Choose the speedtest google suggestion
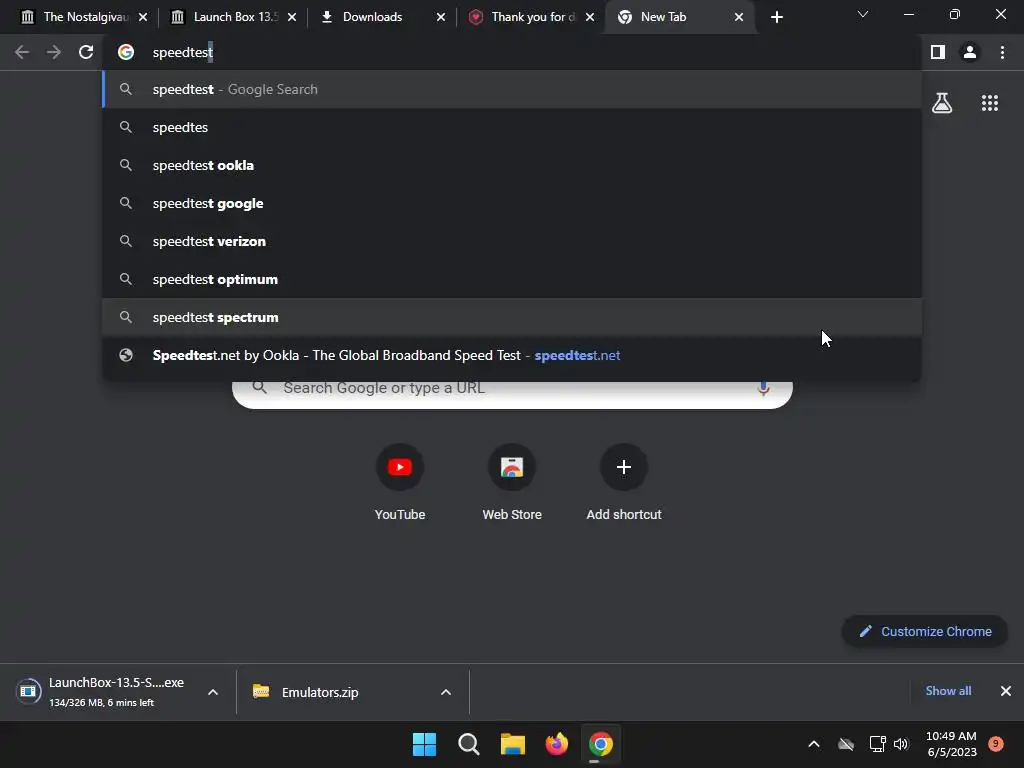This screenshot has height=768, width=1024. pos(512,203)
